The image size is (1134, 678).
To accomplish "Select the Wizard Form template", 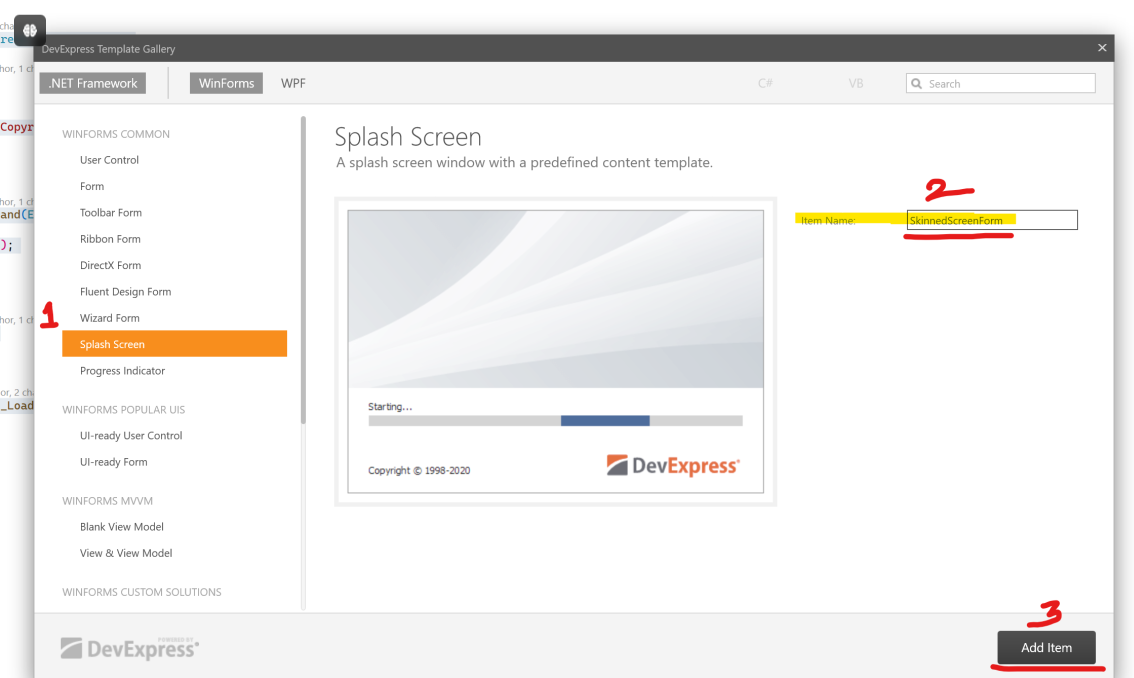I will pos(109,318).
